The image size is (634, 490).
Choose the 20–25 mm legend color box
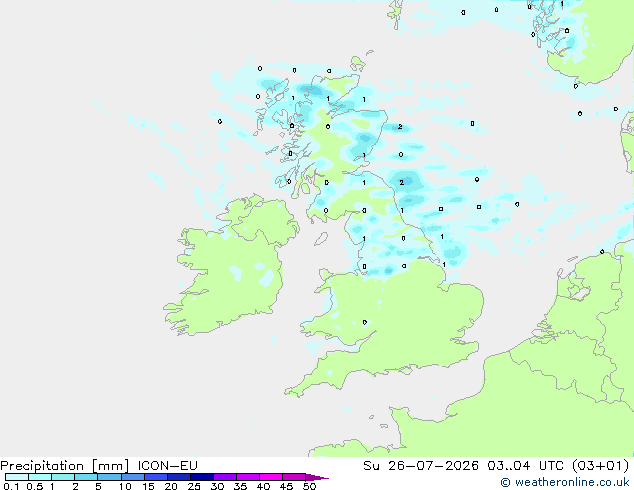click(x=178, y=477)
